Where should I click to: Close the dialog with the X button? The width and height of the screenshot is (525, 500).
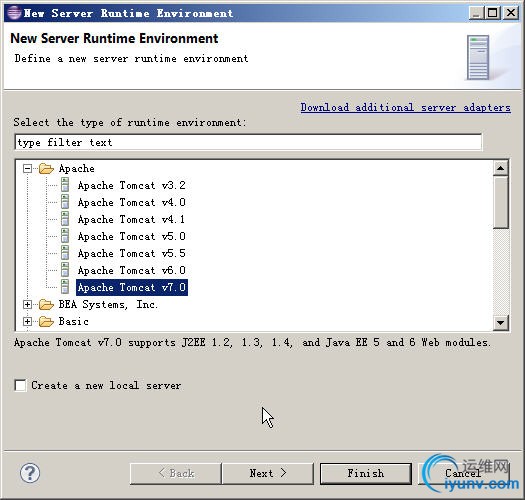pos(511,13)
